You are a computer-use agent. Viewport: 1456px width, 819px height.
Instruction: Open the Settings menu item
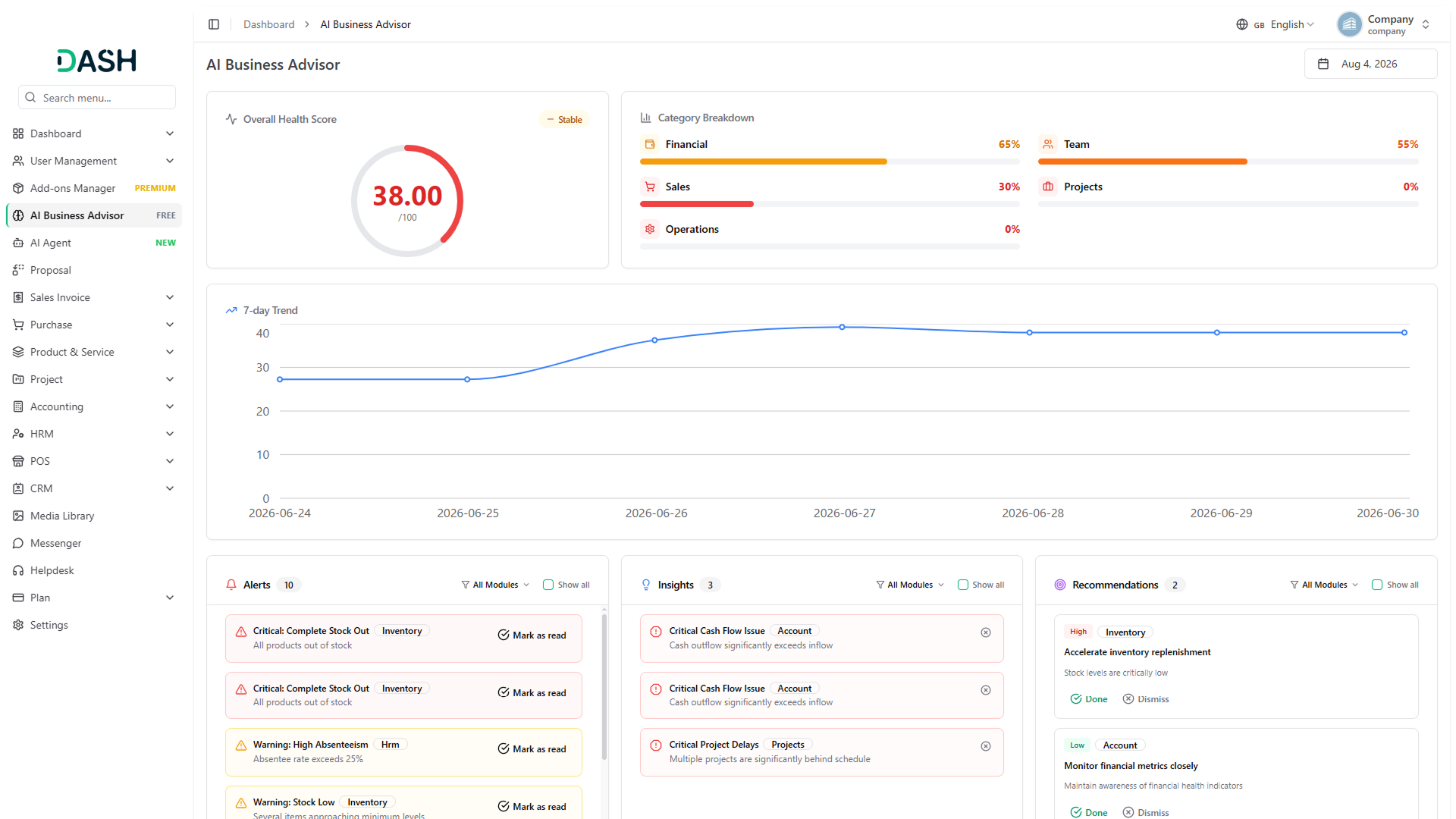coord(94,625)
